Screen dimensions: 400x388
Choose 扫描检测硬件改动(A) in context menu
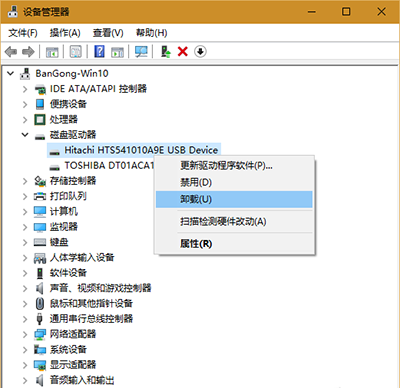click(x=234, y=221)
